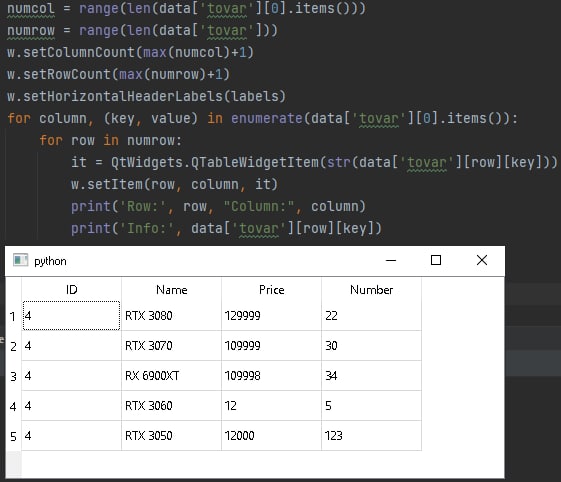Click the ID cell in RTX 3070 row
Image resolution: width=561 pixels, height=482 pixels.
[72, 346]
